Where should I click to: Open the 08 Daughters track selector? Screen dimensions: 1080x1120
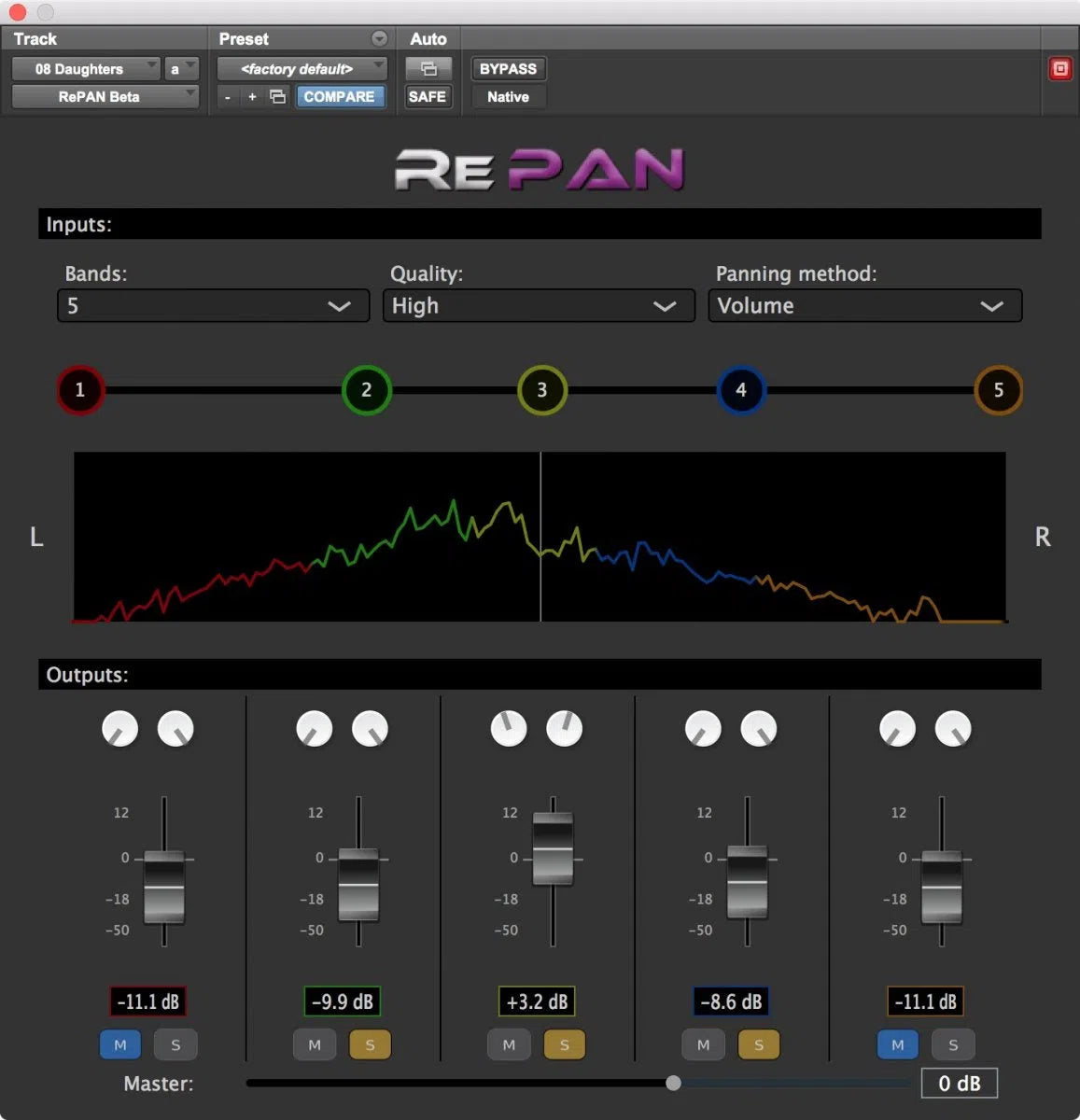point(85,69)
